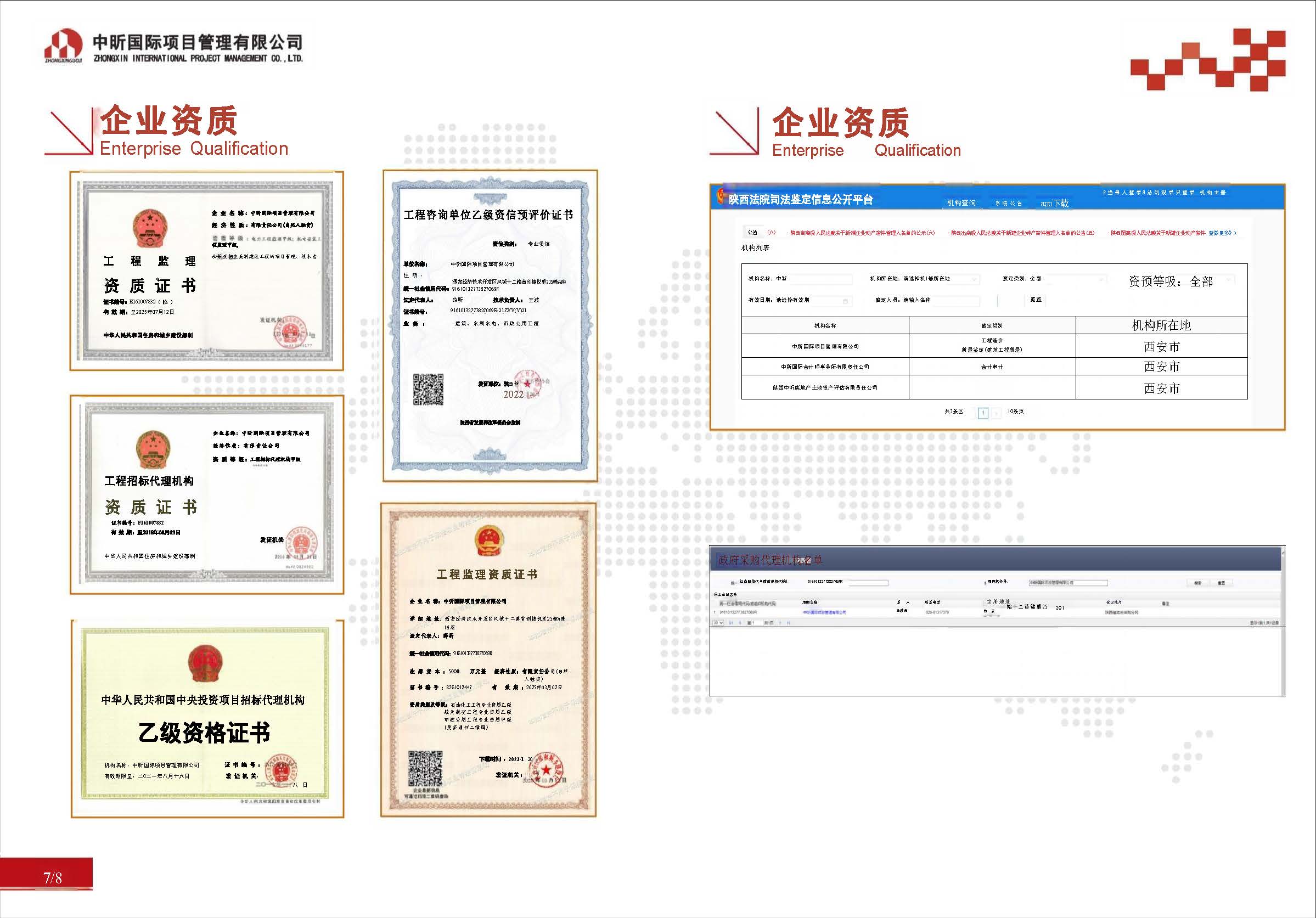Image resolution: width=1316 pixels, height=918 pixels.
Task: Click the 政府采购代理机构名单 header
Action: 771,560
